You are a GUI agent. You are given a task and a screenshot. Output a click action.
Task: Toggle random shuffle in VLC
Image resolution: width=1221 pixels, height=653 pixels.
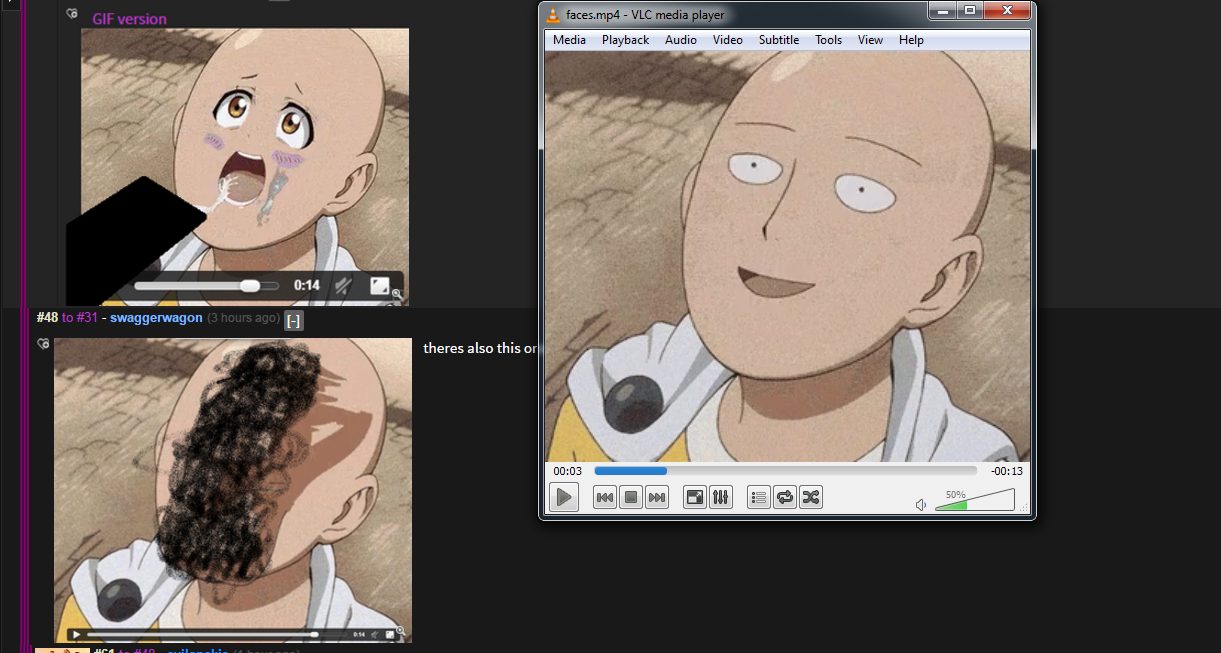point(811,497)
